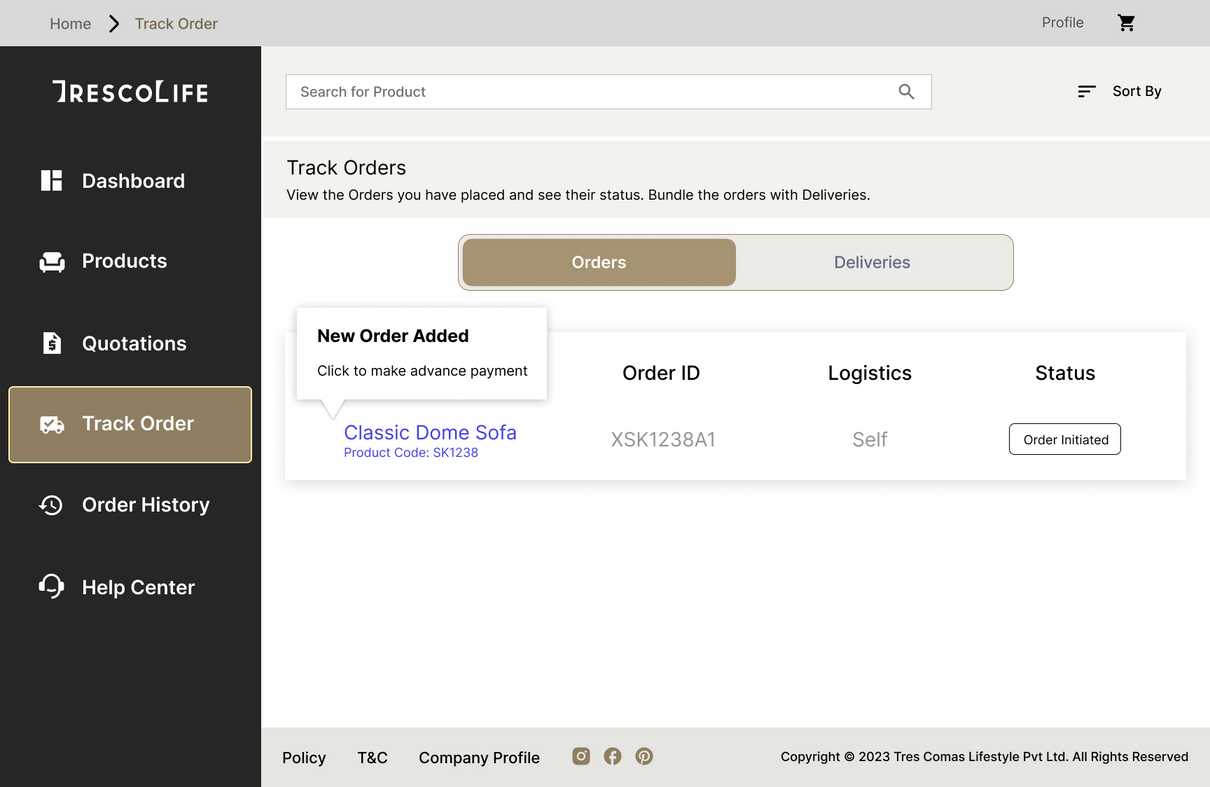Open the Classic Dome Sofa link
This screenshot has width=1210, height=787.
[x=430, y=432]
